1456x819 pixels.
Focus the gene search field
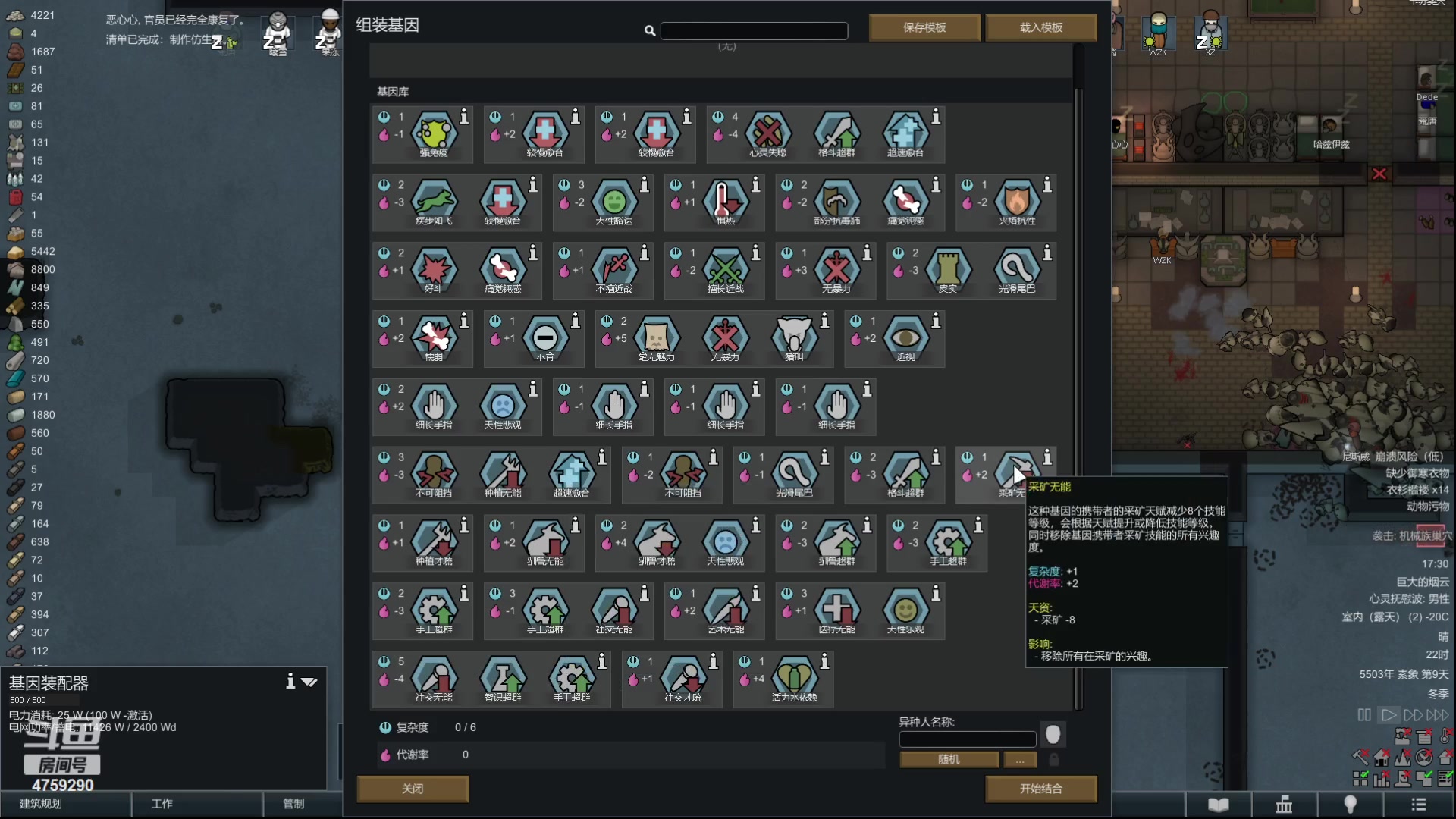[754, 30]
